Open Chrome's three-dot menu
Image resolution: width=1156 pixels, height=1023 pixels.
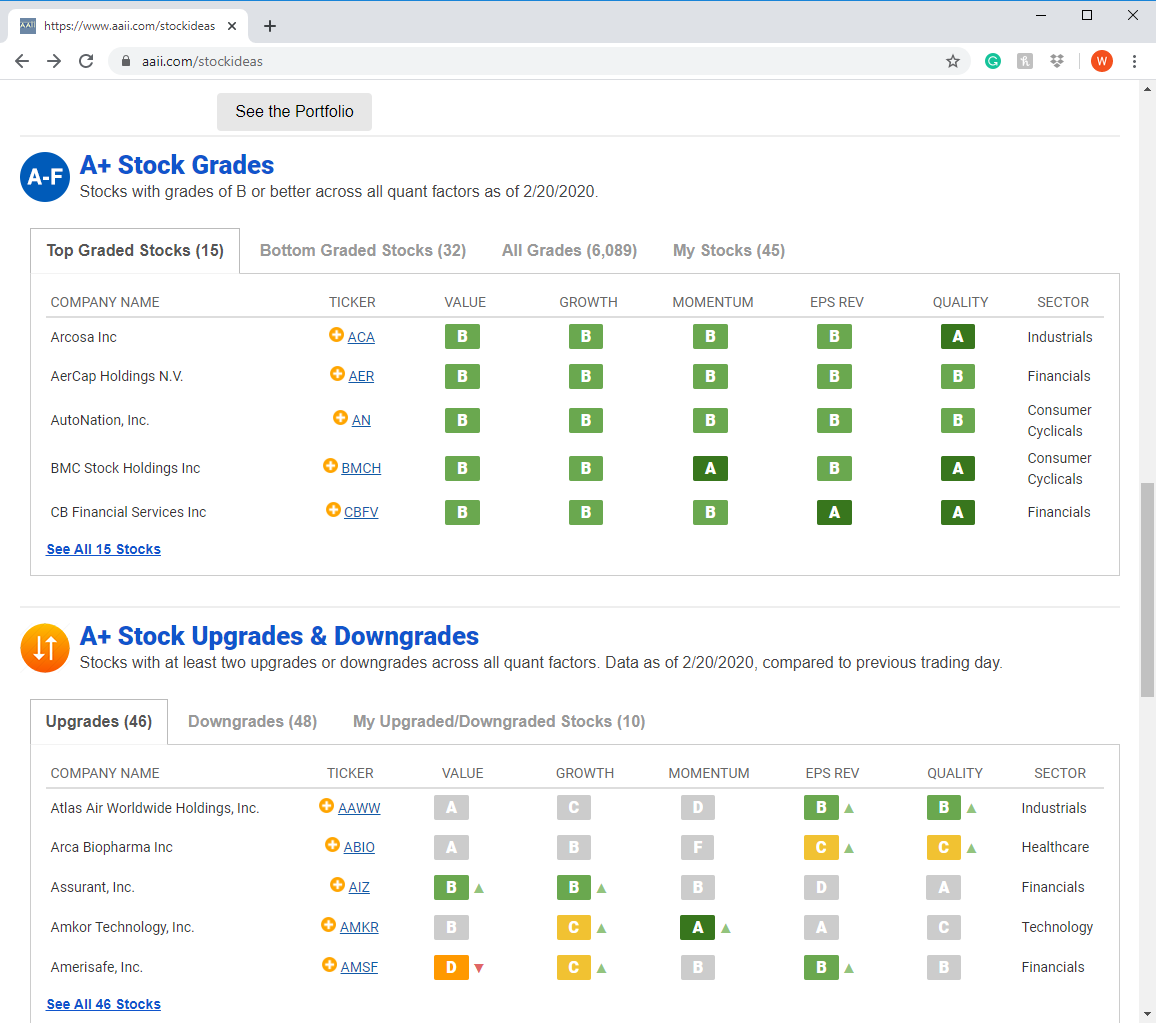(1134, 61)
